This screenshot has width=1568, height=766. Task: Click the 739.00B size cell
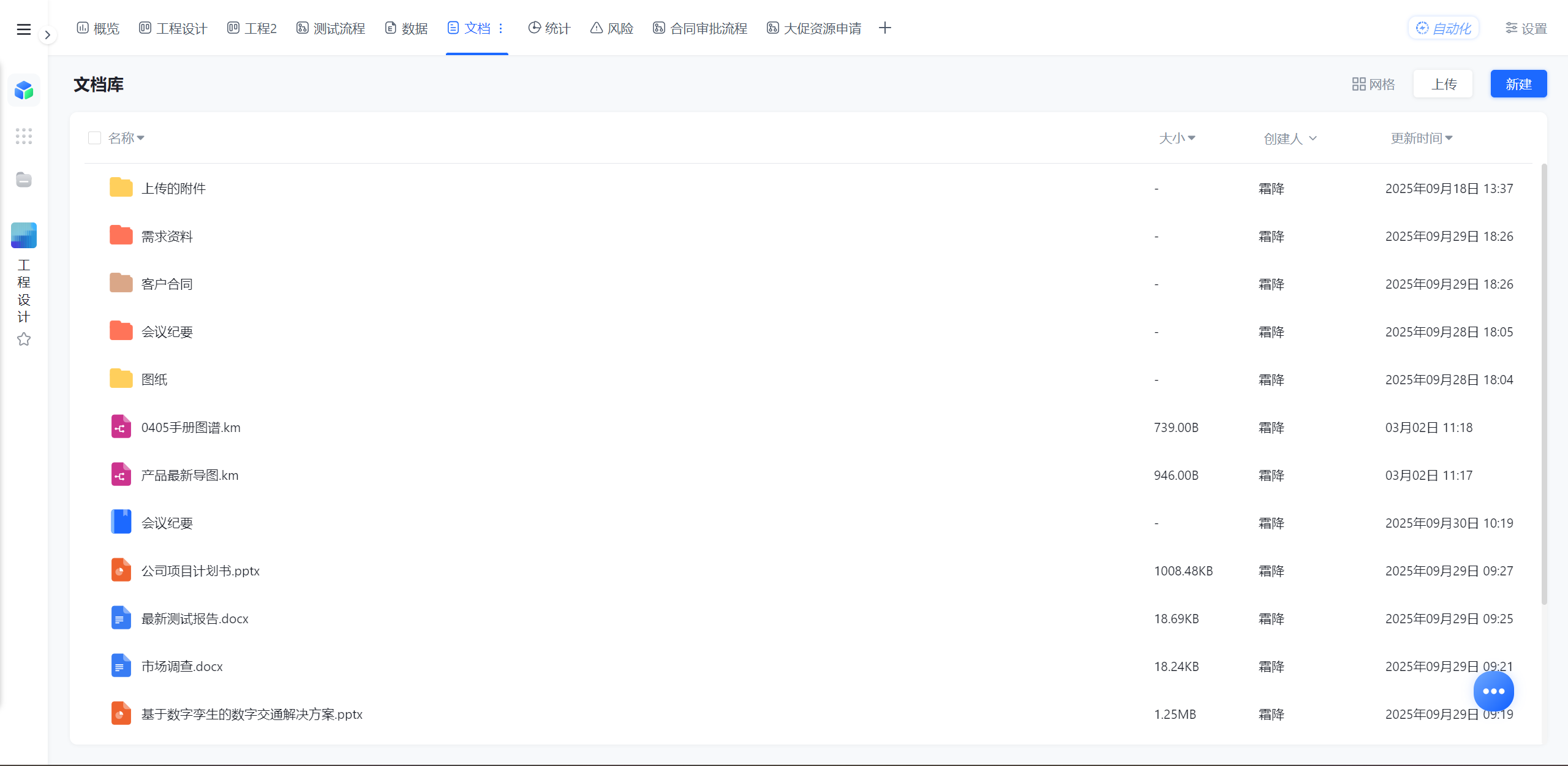coord(1176,427)
